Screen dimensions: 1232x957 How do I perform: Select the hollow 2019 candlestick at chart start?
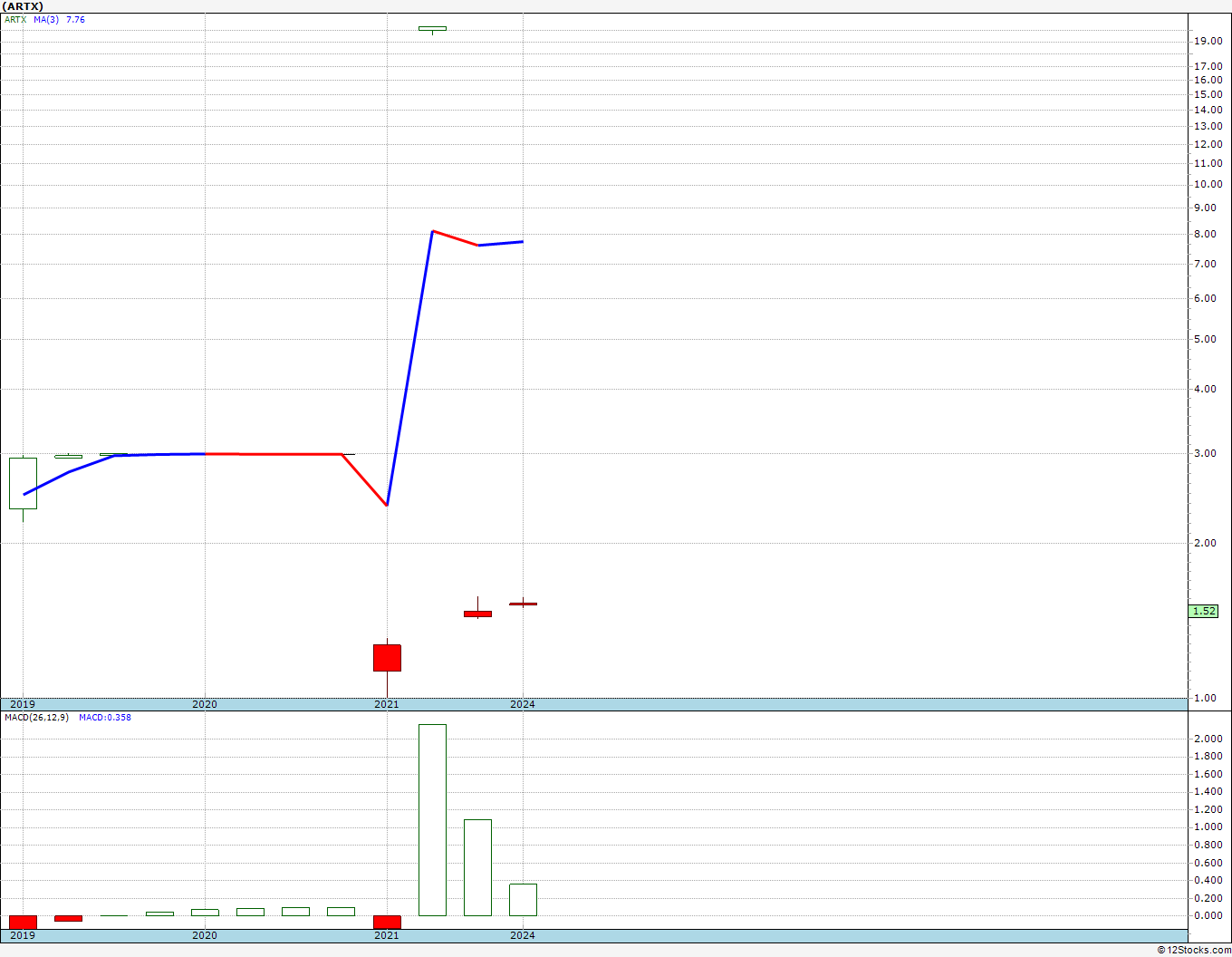23,483
